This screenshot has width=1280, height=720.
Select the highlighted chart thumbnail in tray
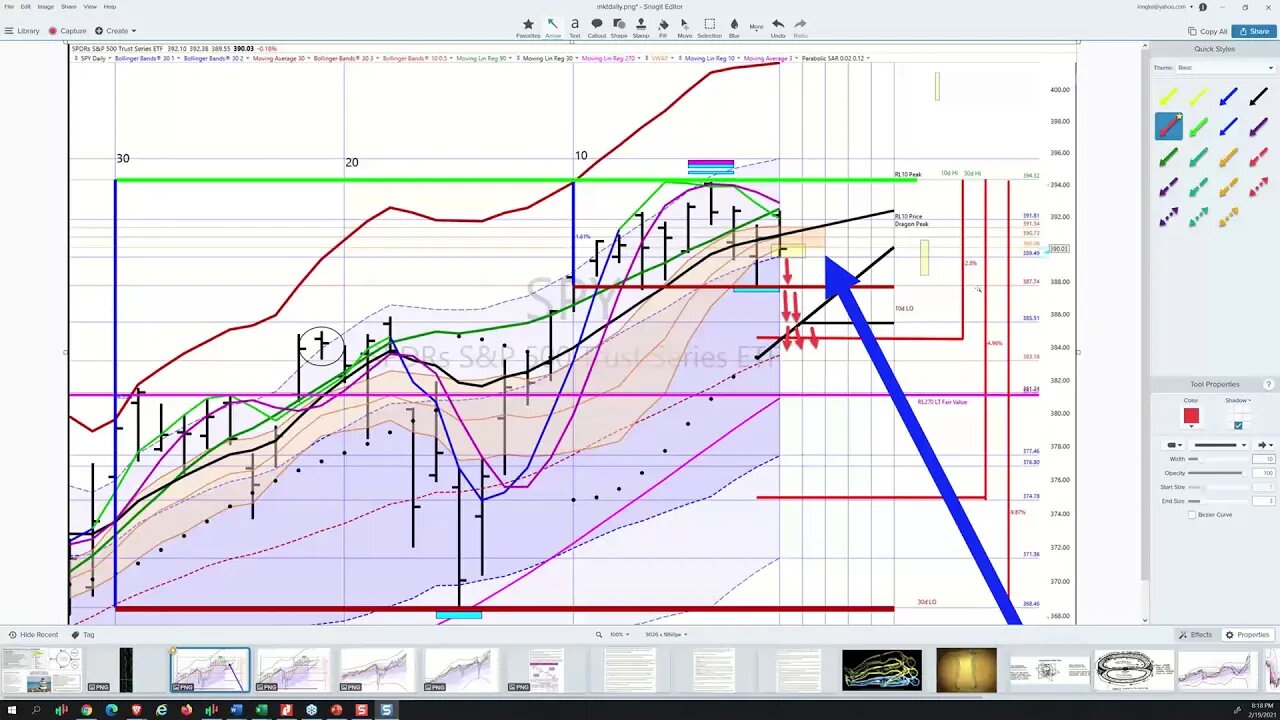click(x=209, y=670)
